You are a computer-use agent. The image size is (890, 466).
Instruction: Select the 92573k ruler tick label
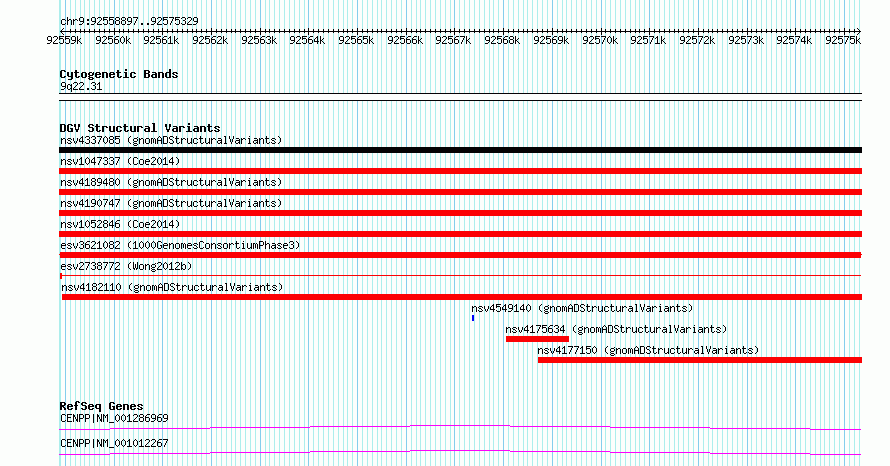tap(745, 40)
